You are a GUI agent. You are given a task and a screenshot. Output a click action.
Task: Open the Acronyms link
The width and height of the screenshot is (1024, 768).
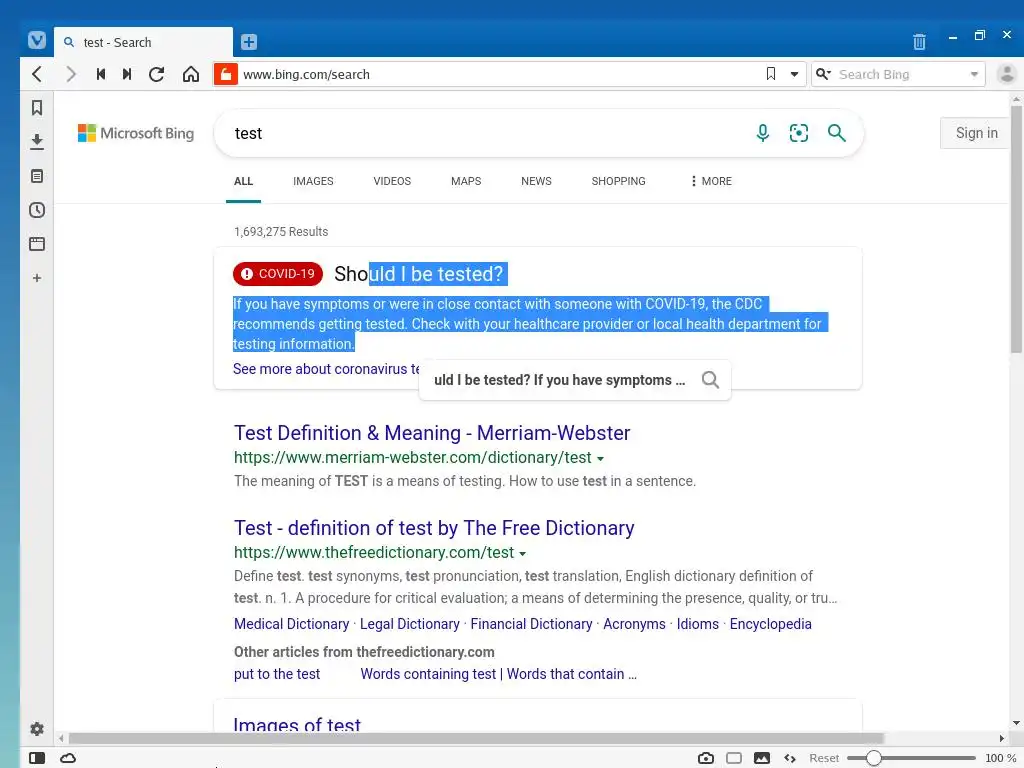click(x=634, y=624)
